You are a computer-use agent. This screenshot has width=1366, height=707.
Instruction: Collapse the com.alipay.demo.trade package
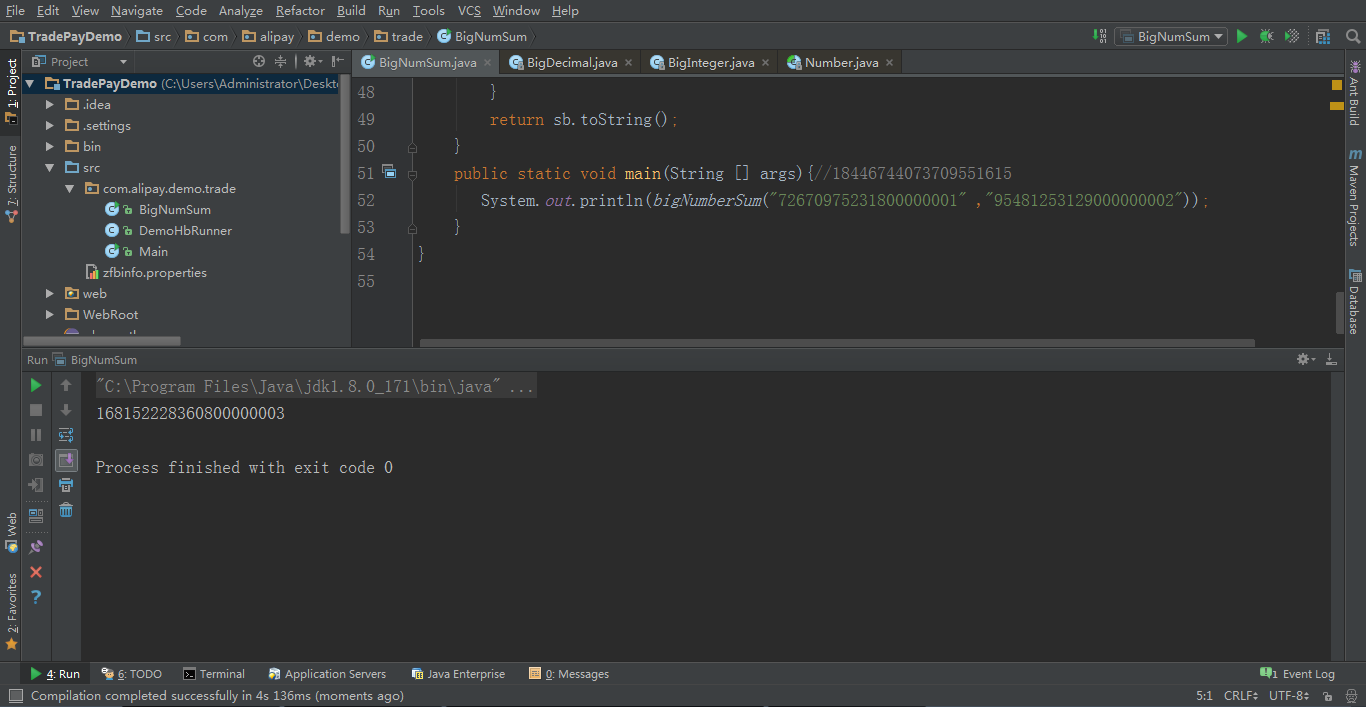point(70,189)
